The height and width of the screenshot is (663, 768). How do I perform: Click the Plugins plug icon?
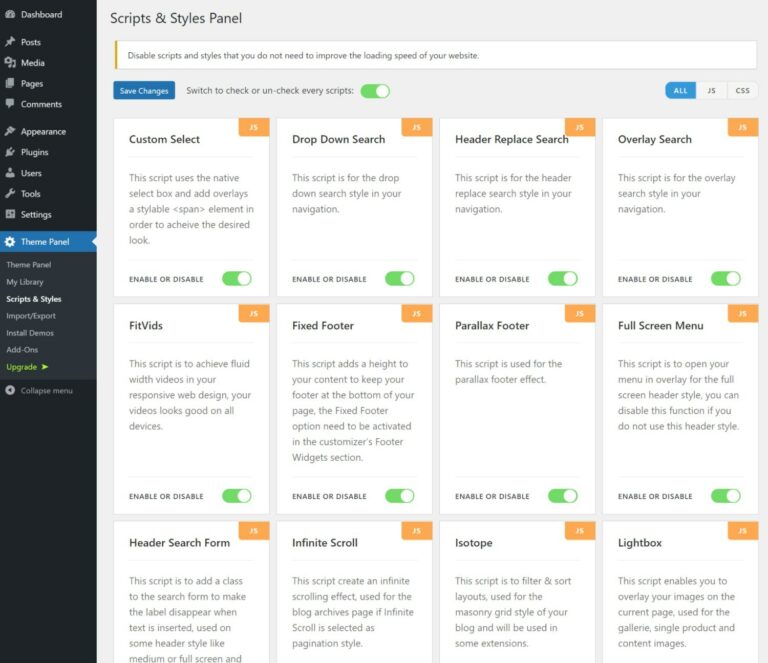[10, 152]
